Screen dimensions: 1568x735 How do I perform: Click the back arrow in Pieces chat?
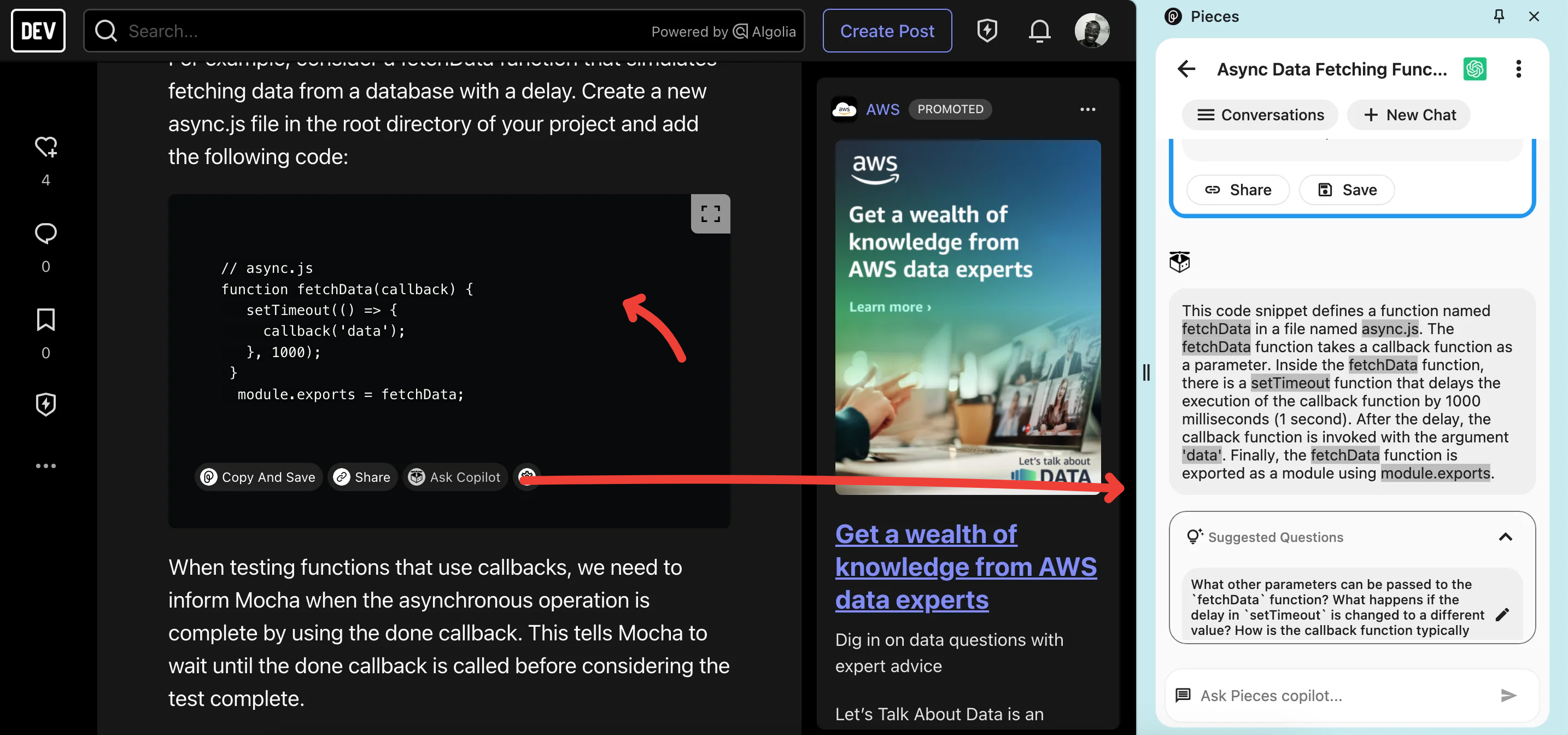coord(1186,69)
